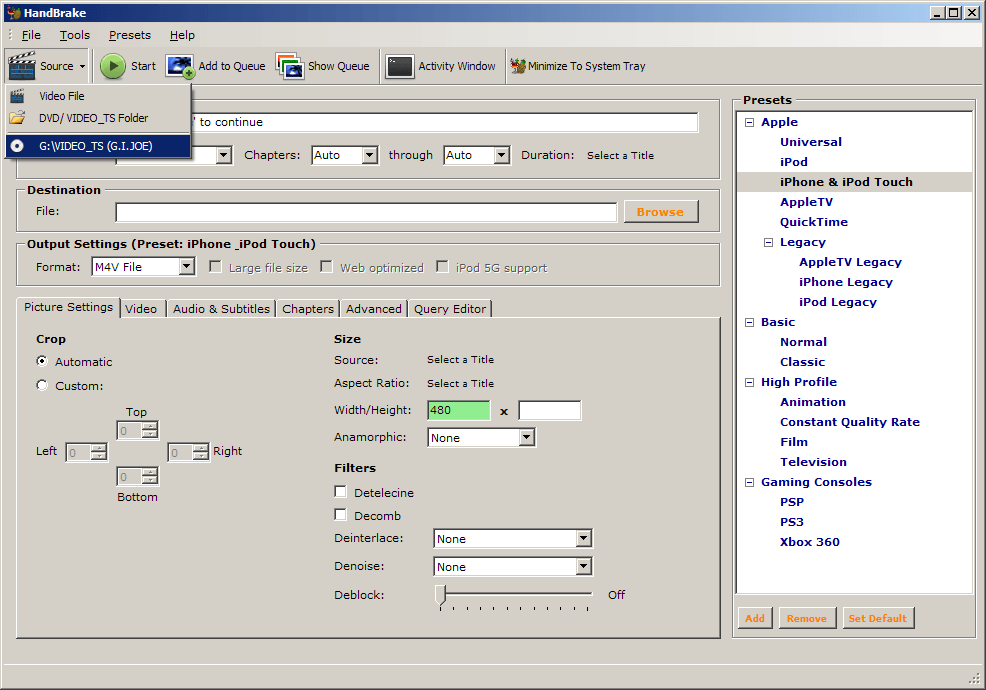Switch to the Chapters tab
Image resolution: width=986 pixels, height=690 pixels.
tap(308, 309)
